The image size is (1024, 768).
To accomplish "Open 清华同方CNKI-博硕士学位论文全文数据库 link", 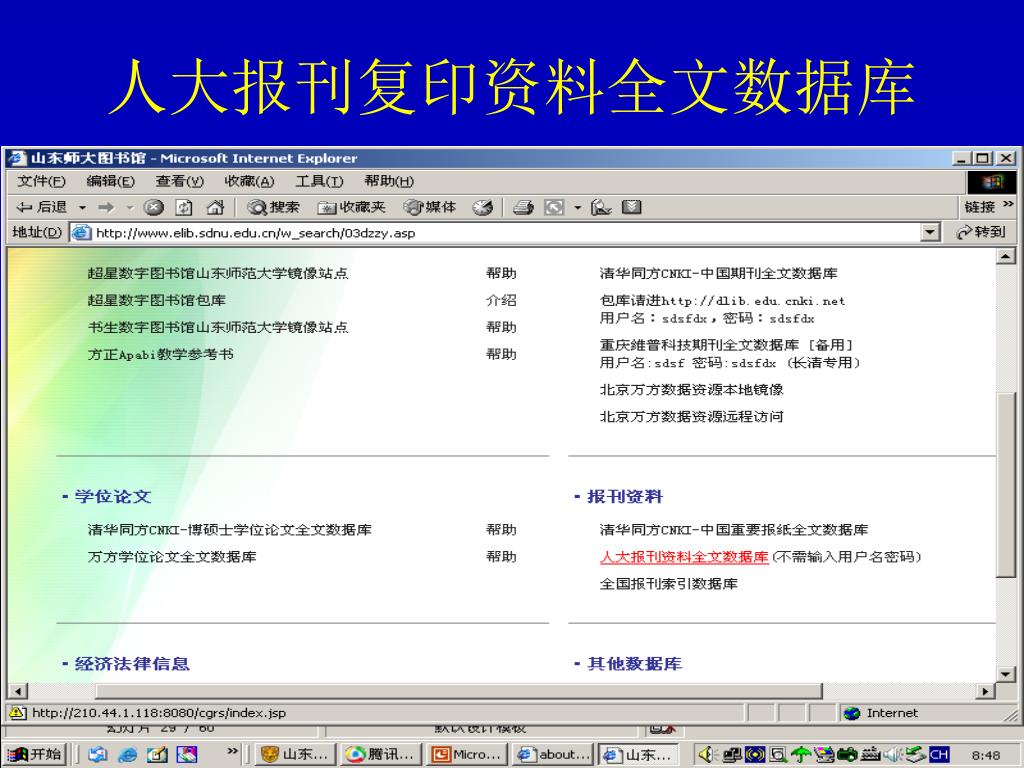I will [x=230, y=530].
